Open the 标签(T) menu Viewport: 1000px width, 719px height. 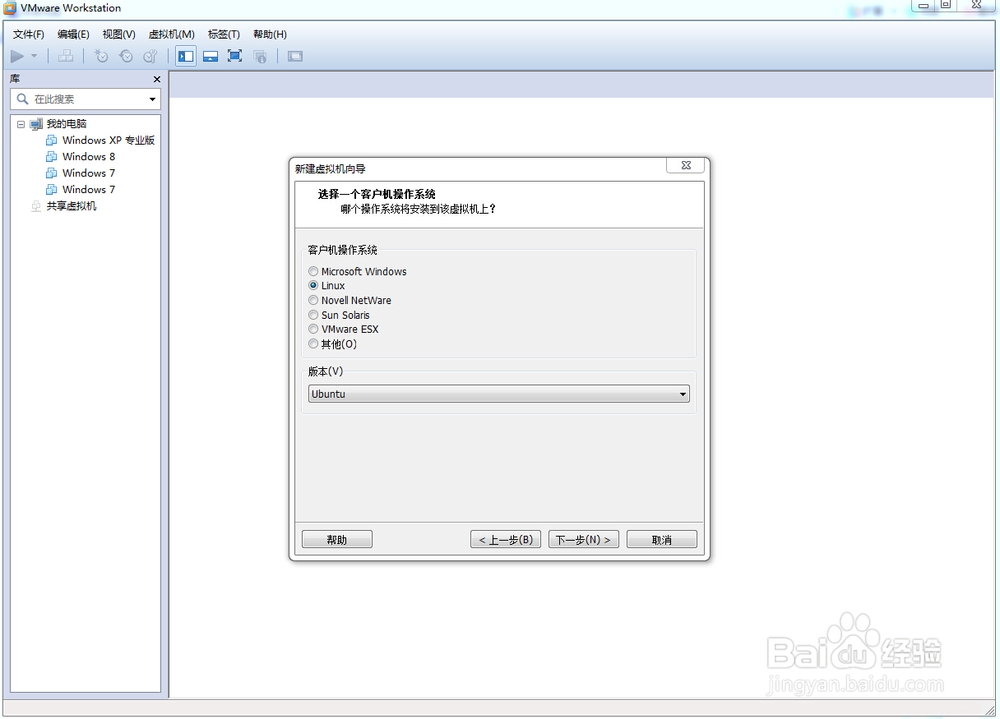224,34
